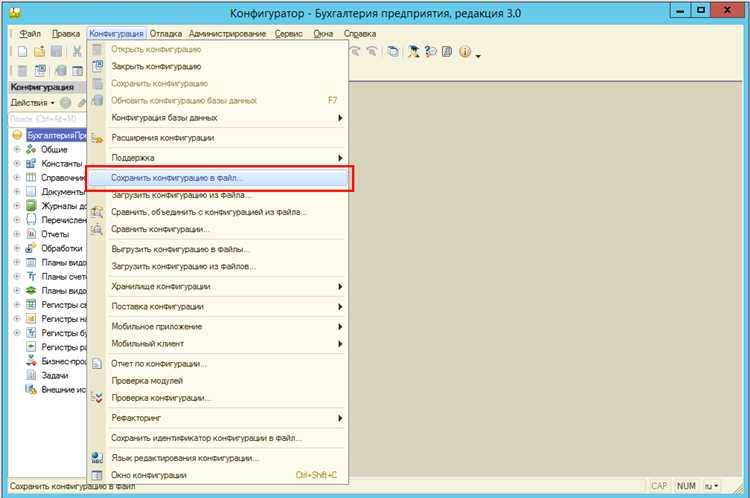Choose Проверка конфигурации...
This screenshot has height=498, width=750.
pyautogui.click(x=218, y=398)
